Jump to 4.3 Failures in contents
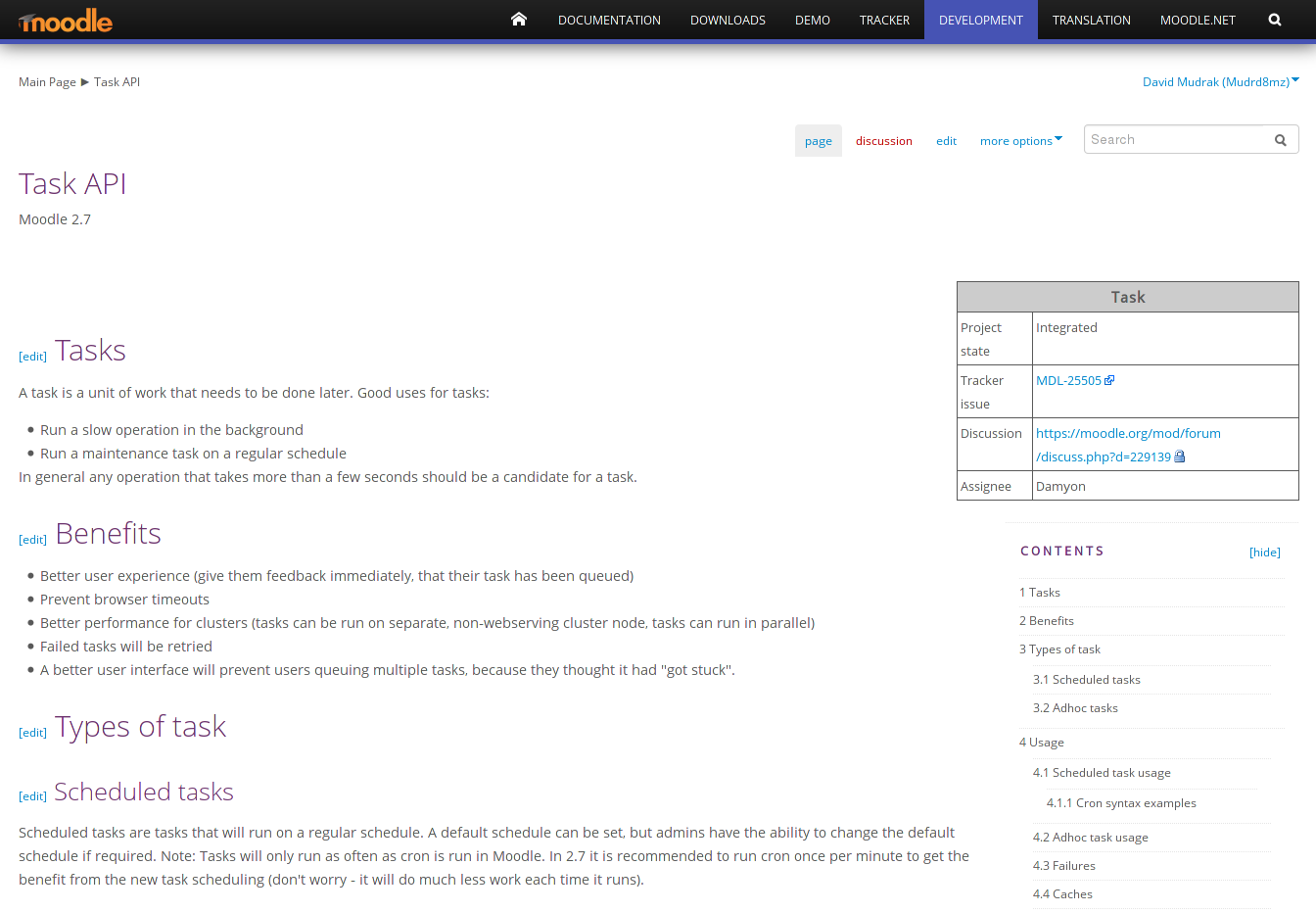1316x913 pixels. coord(1064,866)
